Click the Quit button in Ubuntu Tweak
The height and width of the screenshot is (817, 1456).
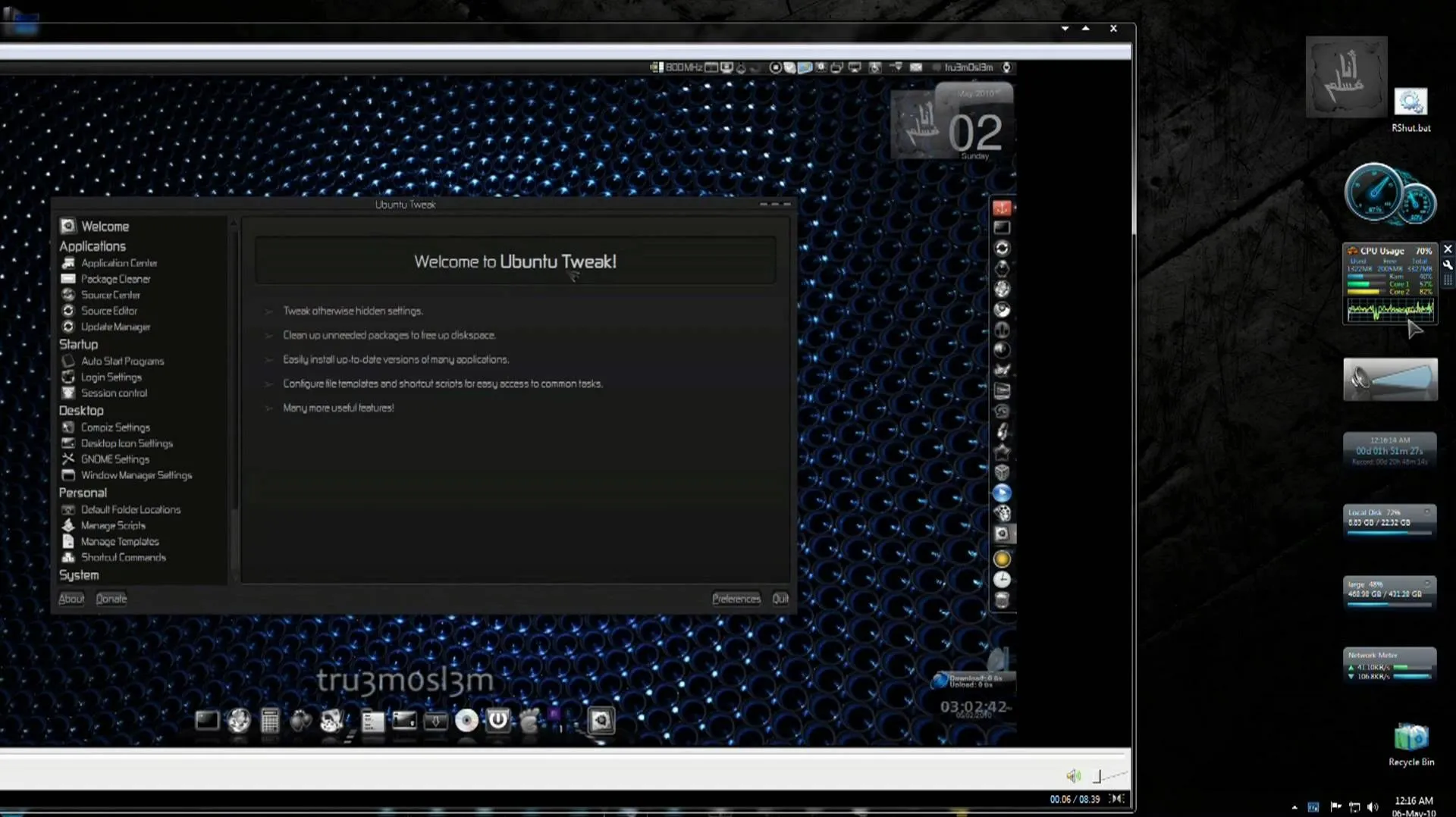(780, 599)
